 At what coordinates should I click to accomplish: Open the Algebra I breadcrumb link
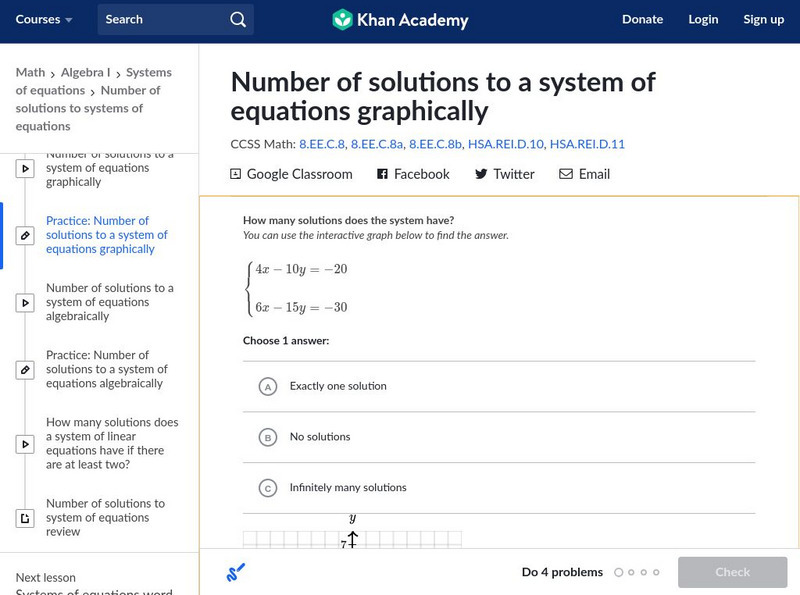tap(85, 72)
